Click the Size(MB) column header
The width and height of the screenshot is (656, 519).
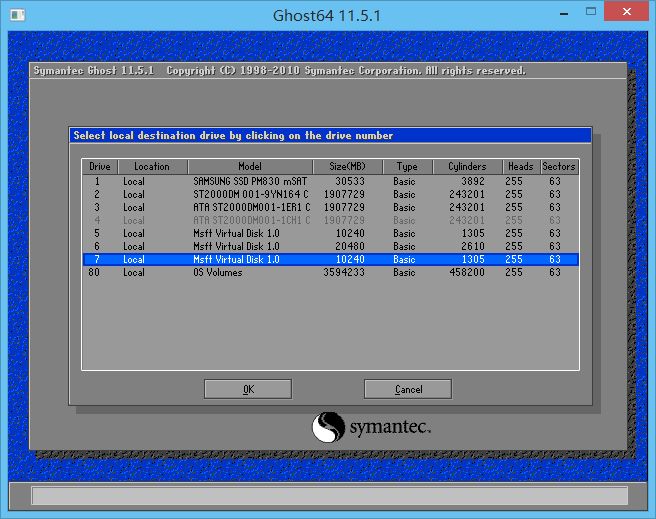click(347, 167)
